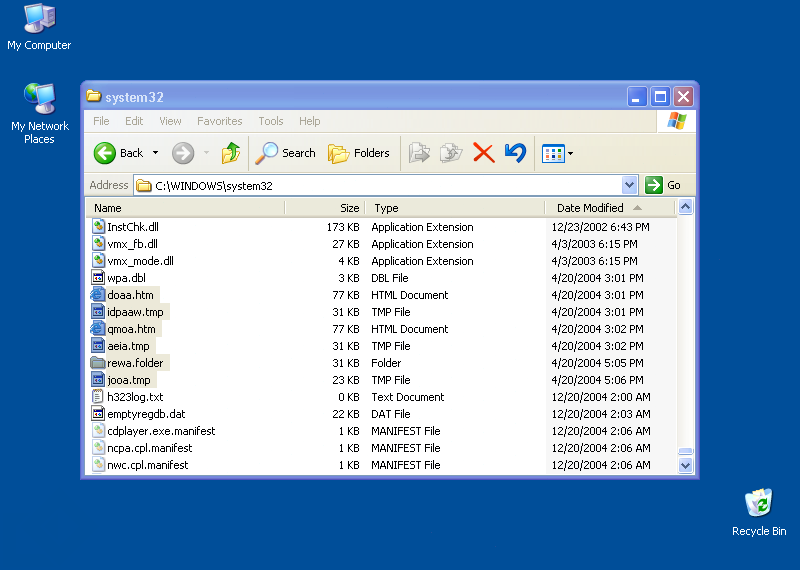Click the Windows flag logo in menu bar
The height and width of the screenshot is (570, 800).
tap(677, 121)
